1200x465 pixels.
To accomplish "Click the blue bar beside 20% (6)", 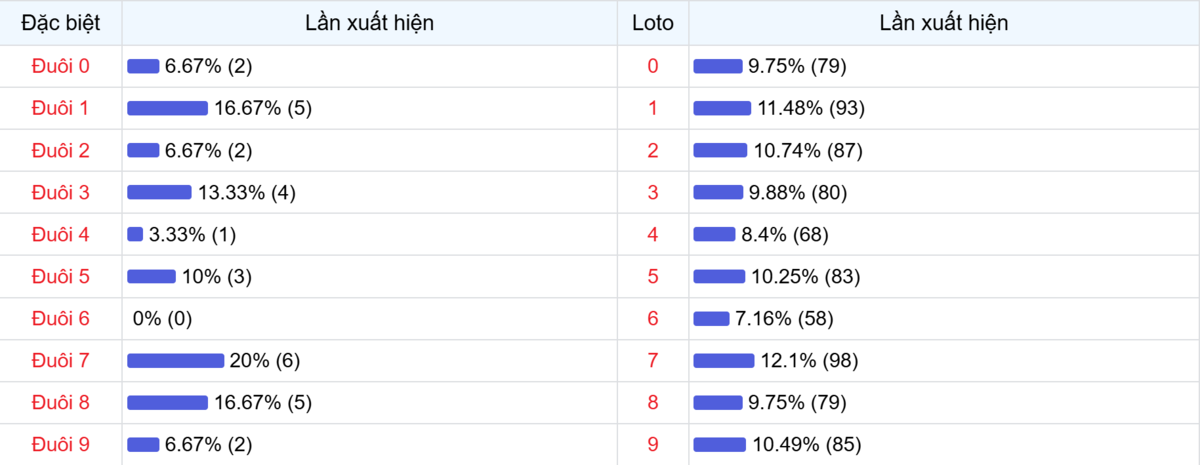I will click(x=175, y=360).
